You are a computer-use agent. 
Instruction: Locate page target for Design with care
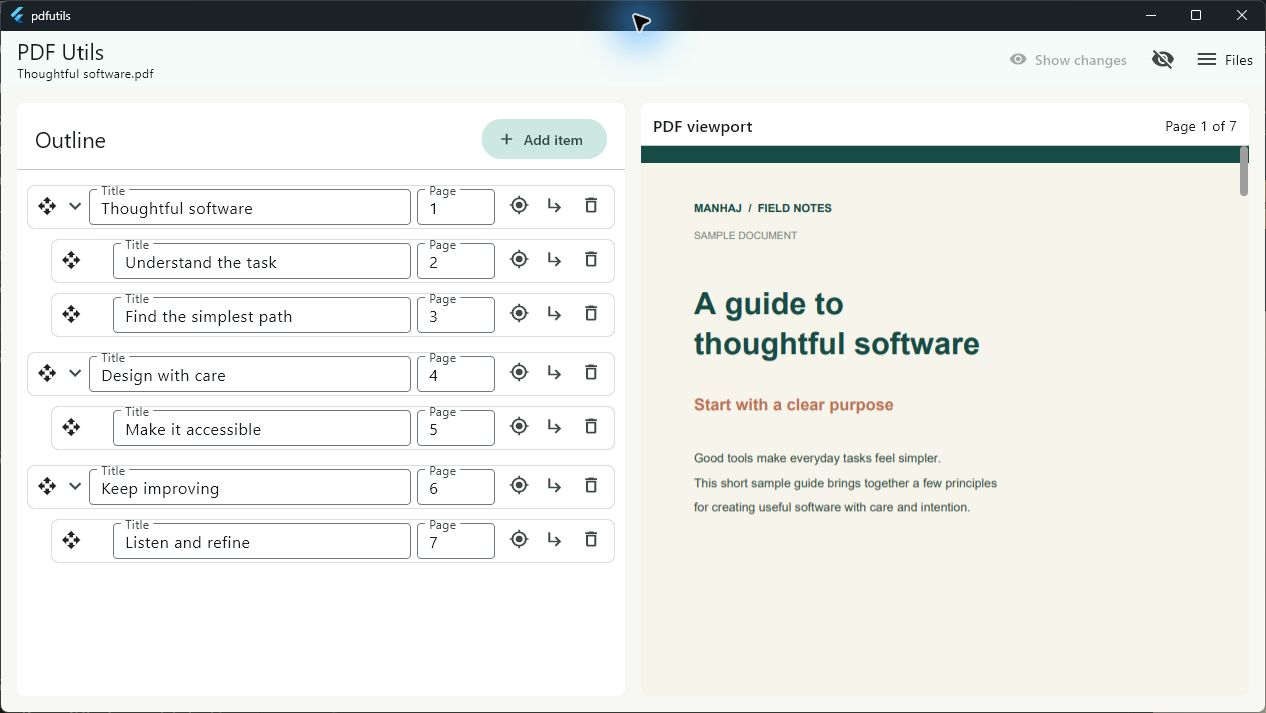click(x=519, y=372)
